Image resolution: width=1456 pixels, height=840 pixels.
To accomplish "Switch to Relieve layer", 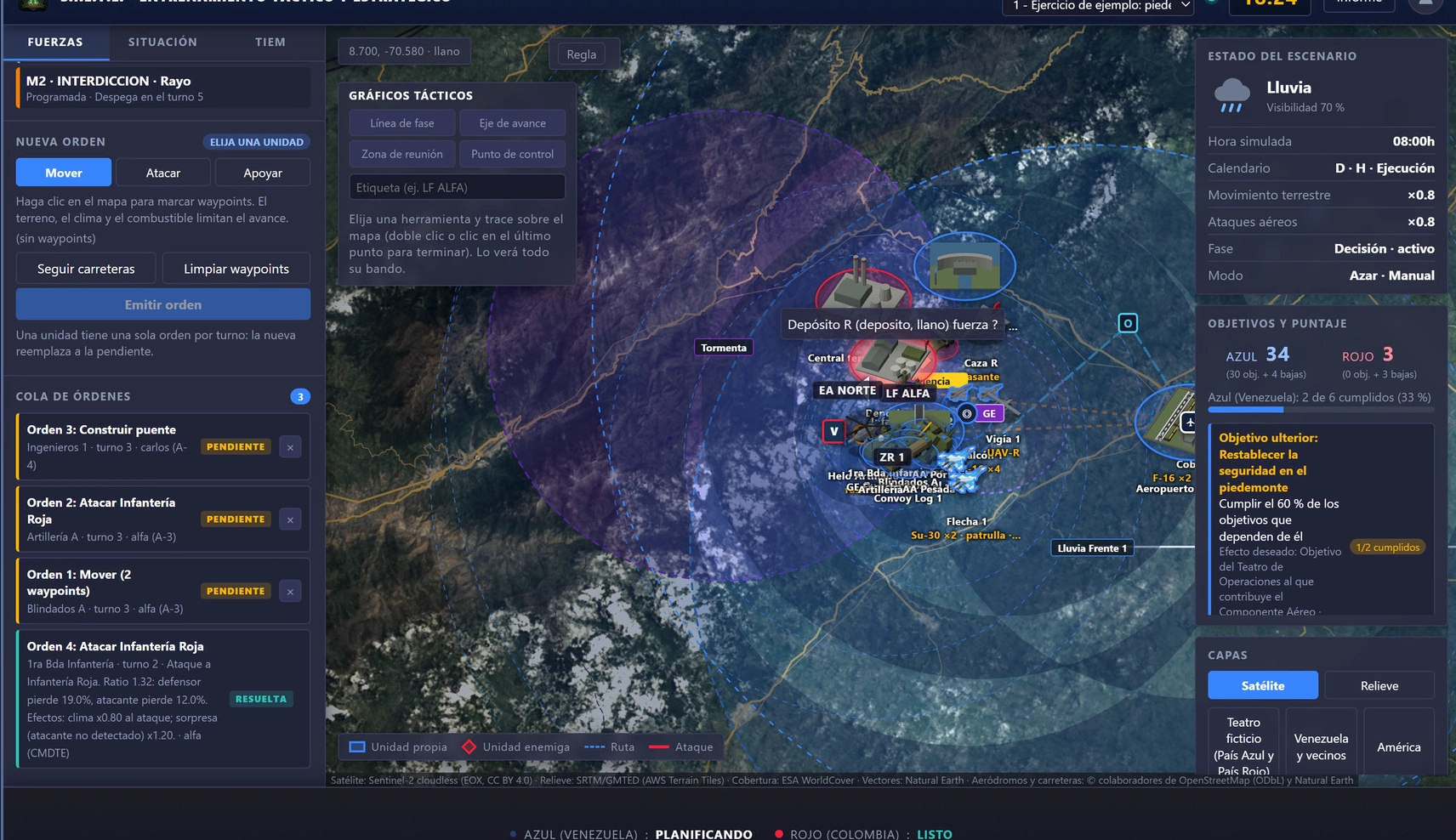I will [1379, 685].
